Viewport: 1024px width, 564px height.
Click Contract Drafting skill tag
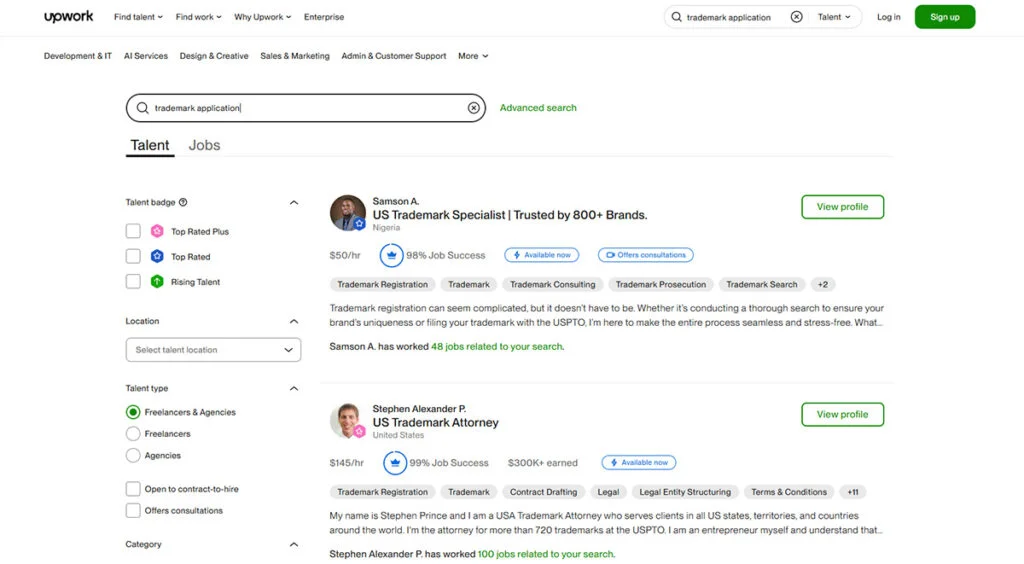pos(543,492)
